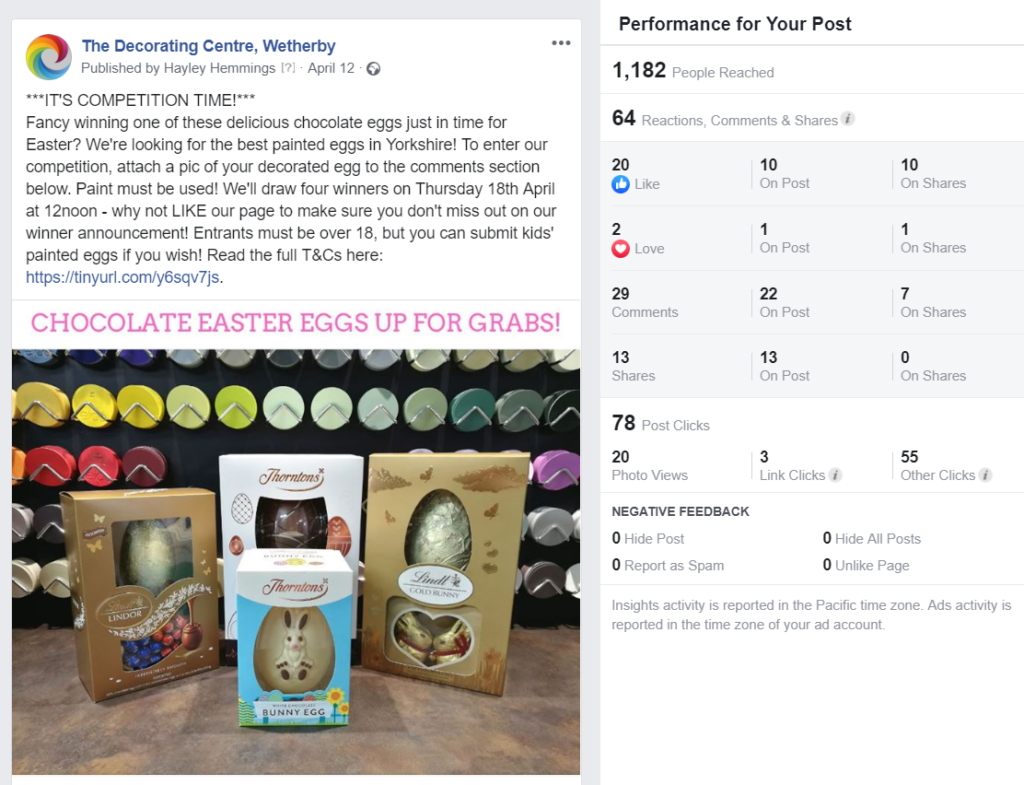Click the Report as Spam feedback item
Image resolution: width=1024 pixels, height=785 pixels.
pos(668,565)
